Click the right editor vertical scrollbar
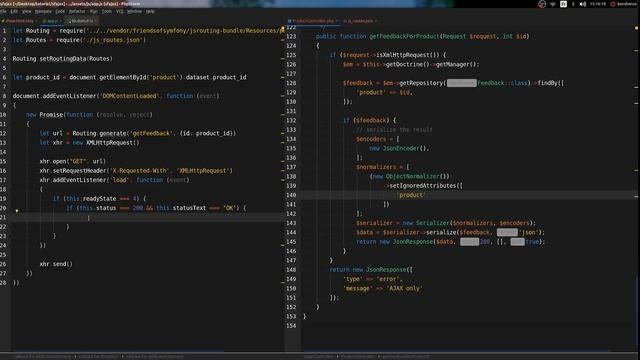The width and height of the screenshot is (640, 360). point(637,312)
